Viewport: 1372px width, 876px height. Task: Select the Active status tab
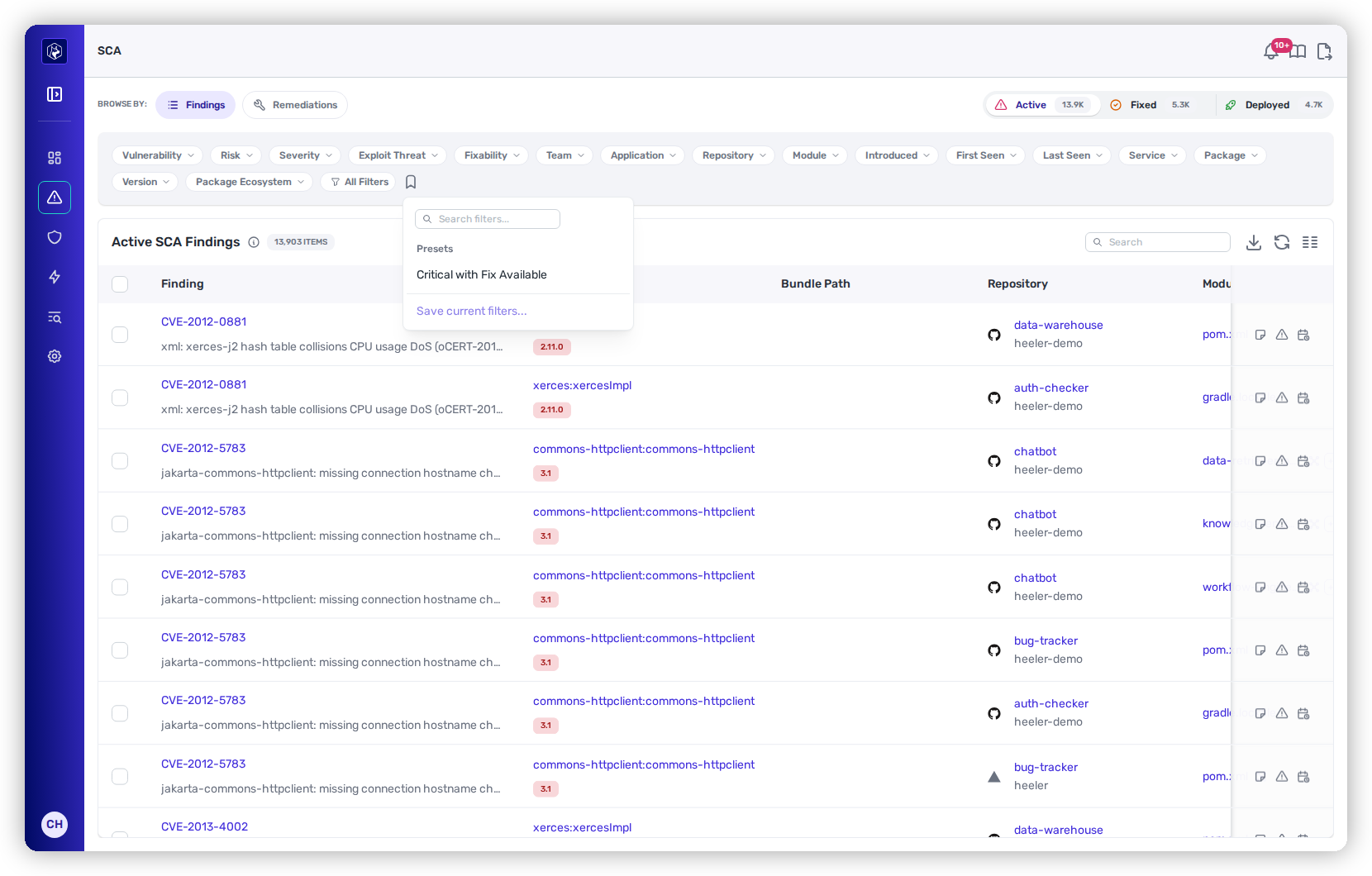pos(1042,105)
